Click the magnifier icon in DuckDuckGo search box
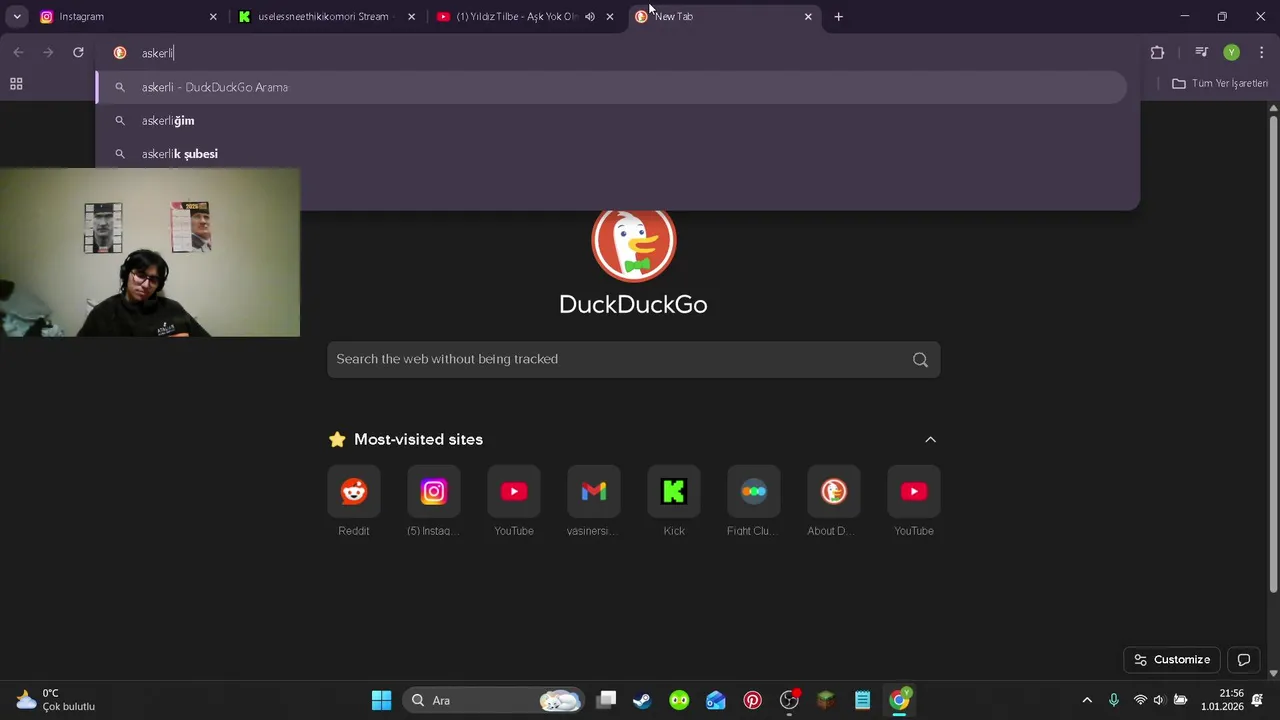The image size is (1280, 720). tap(920, 360)
